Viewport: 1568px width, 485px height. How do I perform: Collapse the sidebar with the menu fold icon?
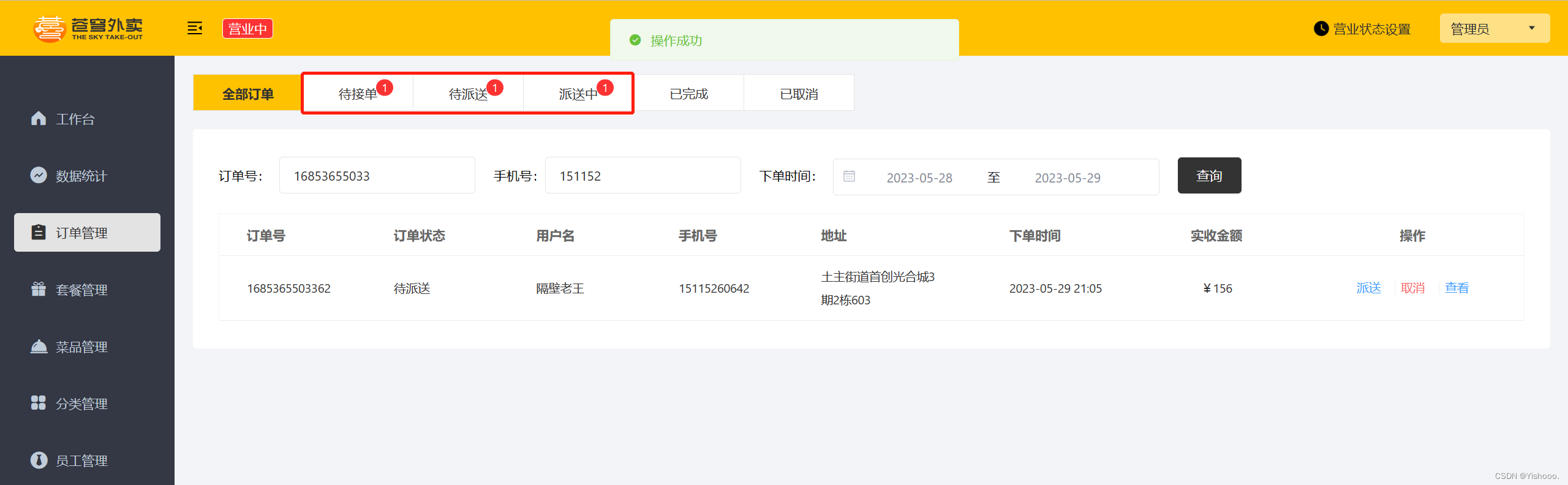point(195,28)
